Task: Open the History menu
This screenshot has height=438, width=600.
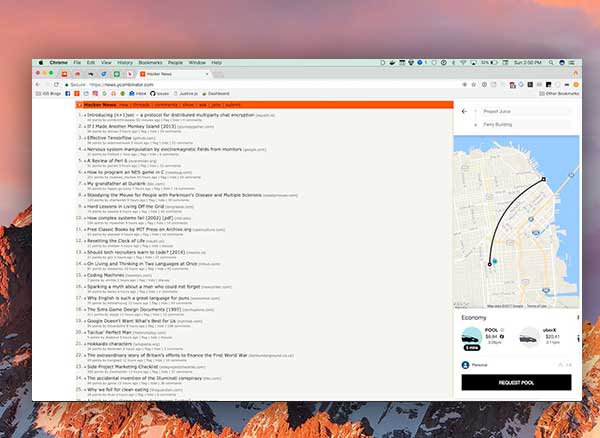Action: pos(125,62)
